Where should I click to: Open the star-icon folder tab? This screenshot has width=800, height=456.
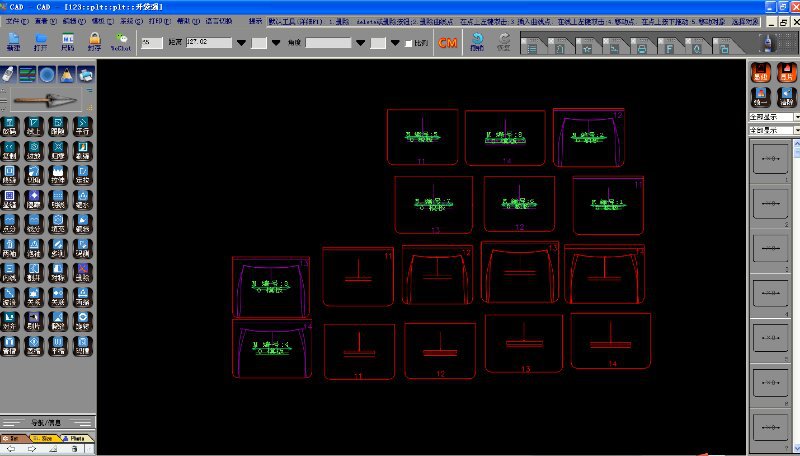pyautogui.click(x=587, y=46)
